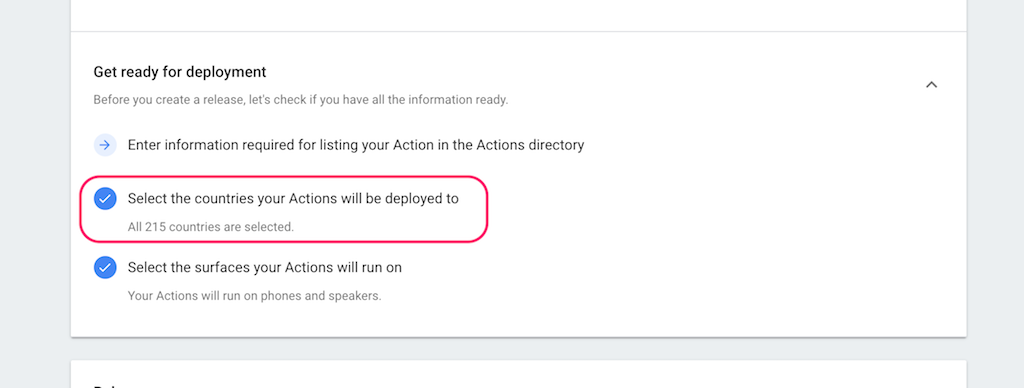
Task: Collapse the Get ready for deployment section
Action: pyautogui.click(x=931, y=85)
